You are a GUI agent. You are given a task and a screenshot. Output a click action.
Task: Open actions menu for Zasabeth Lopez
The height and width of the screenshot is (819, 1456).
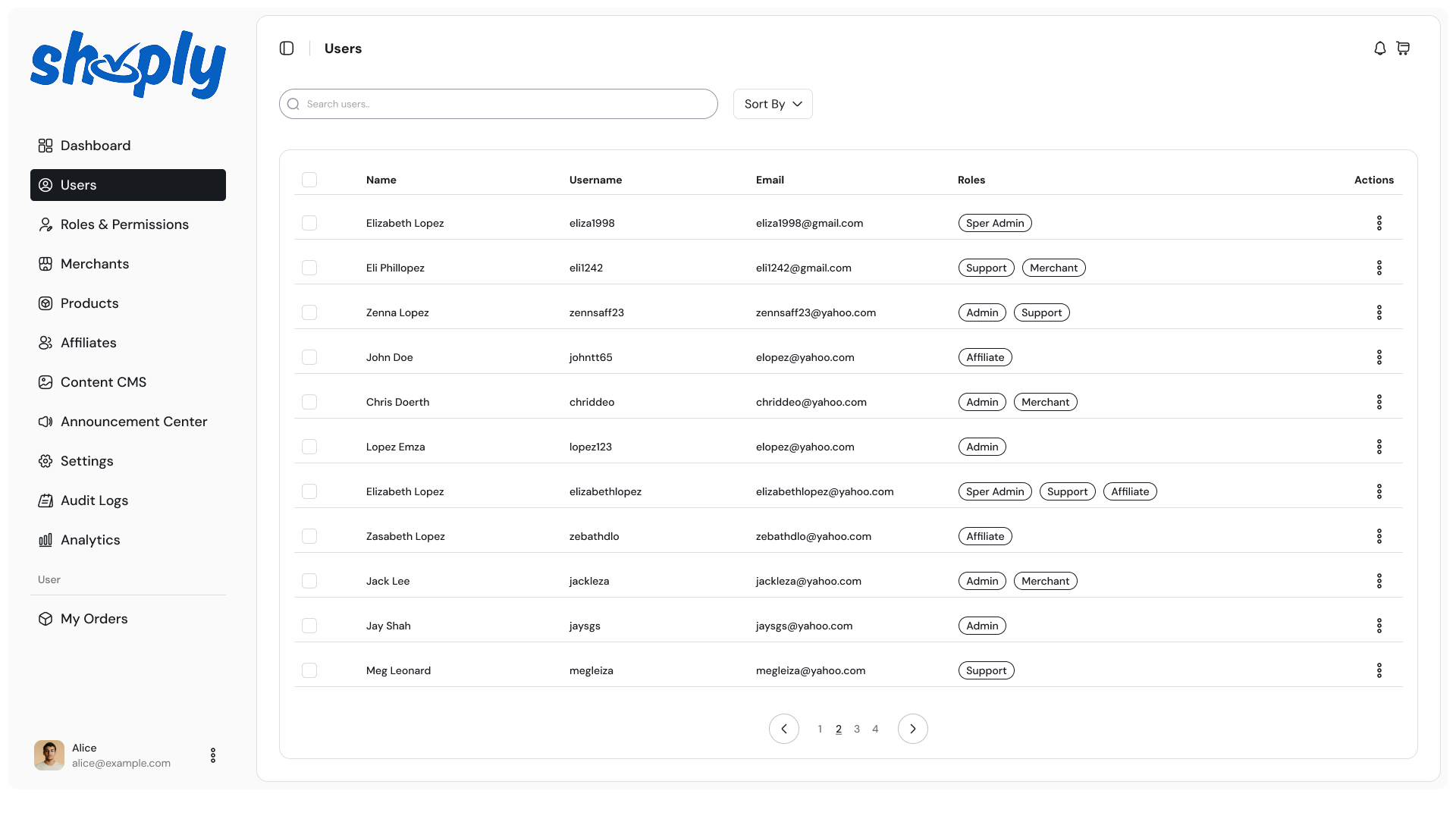(1379, 536)
